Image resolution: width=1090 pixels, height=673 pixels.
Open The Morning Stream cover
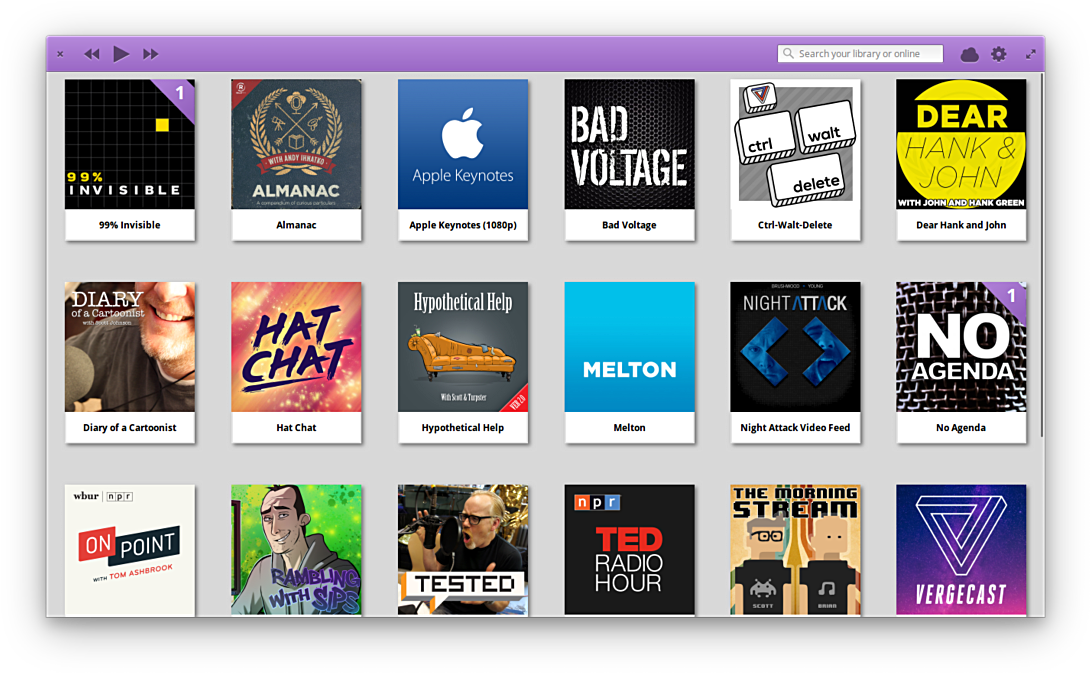coord(795,550)
